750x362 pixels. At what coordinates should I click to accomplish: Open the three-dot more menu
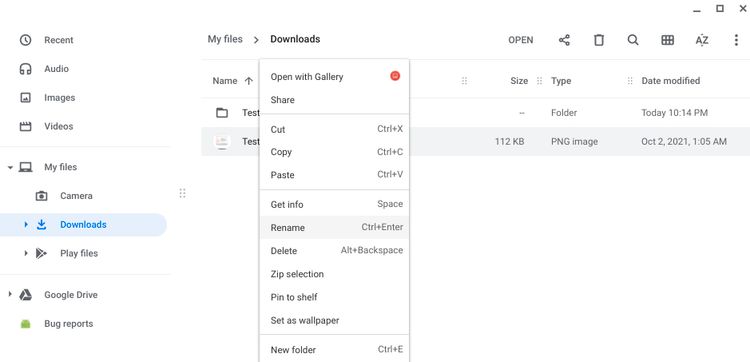pyautogui.click(x=736, y=40)
